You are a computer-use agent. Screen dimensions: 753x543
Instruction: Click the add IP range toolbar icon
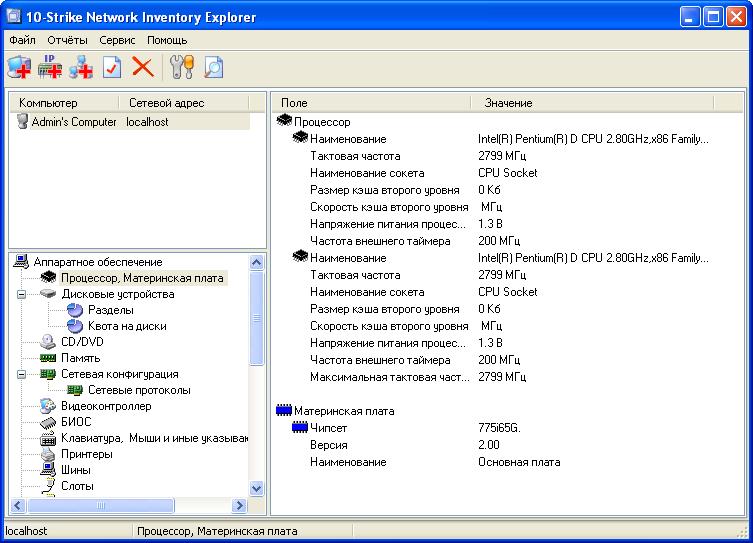[x=50, y=67]
